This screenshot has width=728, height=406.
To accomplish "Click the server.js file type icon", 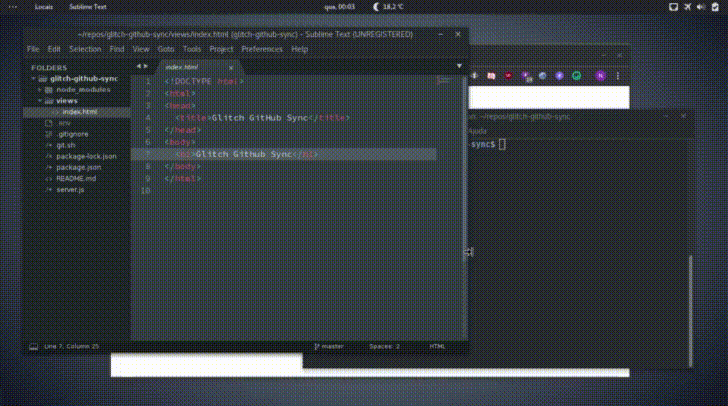I will click(x=49, y=190).
